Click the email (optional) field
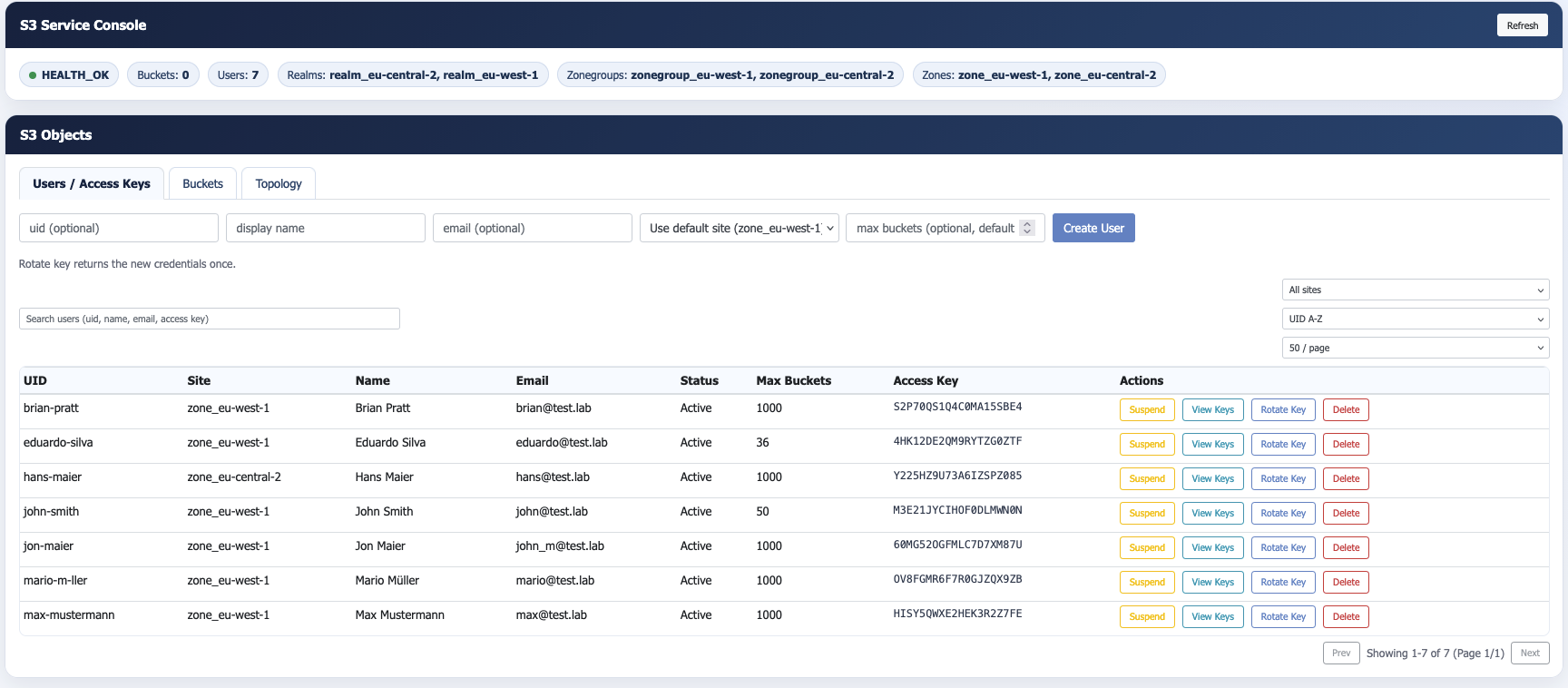1568x688 pixels. click(x=533, y=228)
